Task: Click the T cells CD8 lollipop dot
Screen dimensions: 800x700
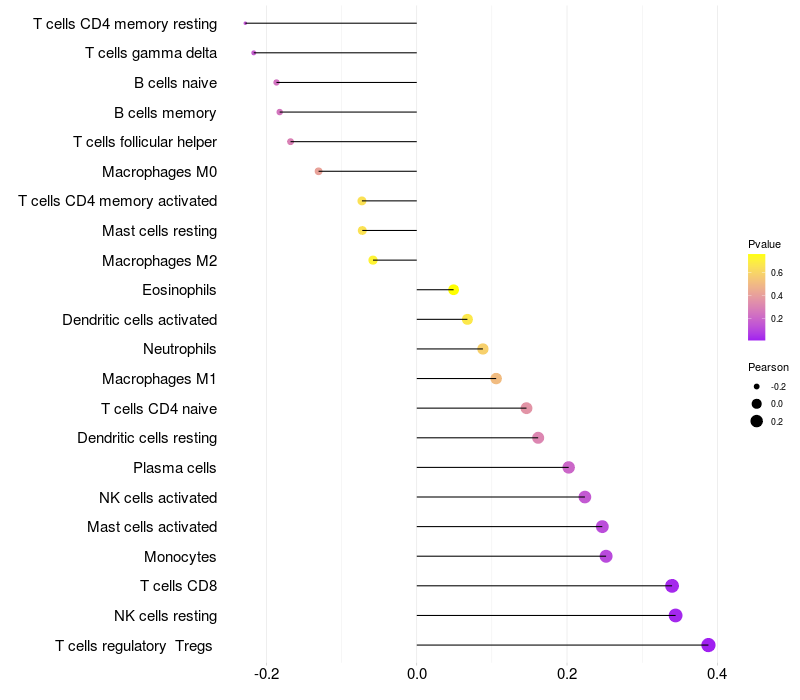Action: click(672, 586)
